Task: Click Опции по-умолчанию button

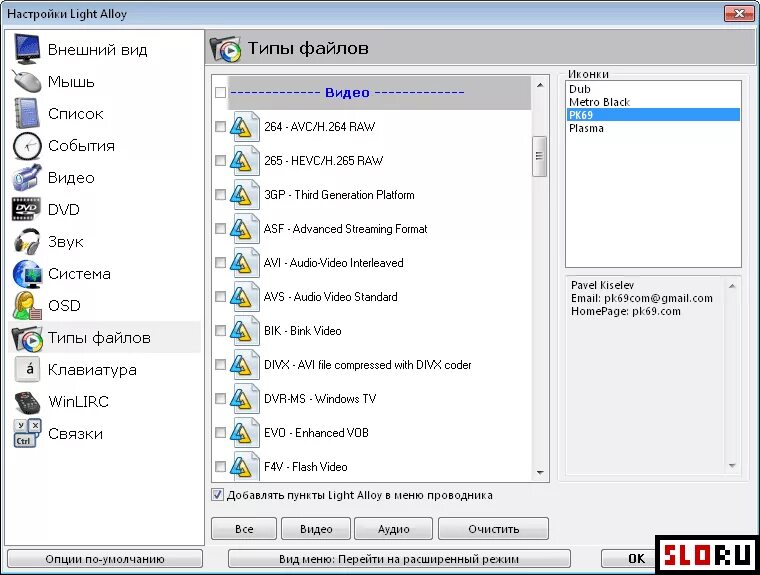Action: (x=105, y=559)
